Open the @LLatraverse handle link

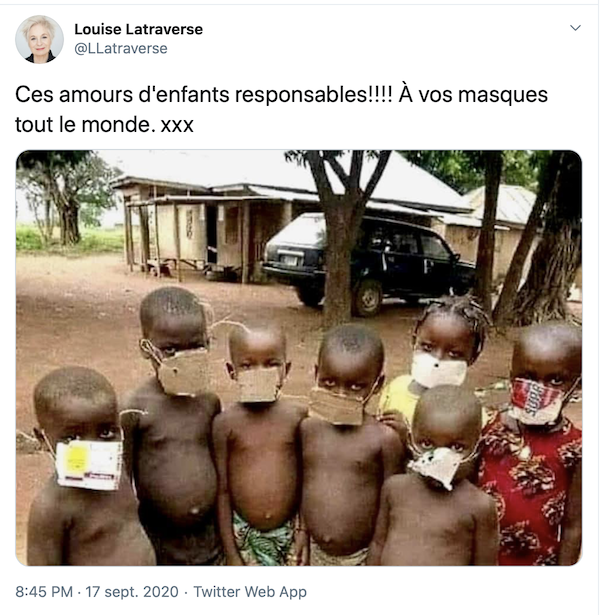coord(121,48)
